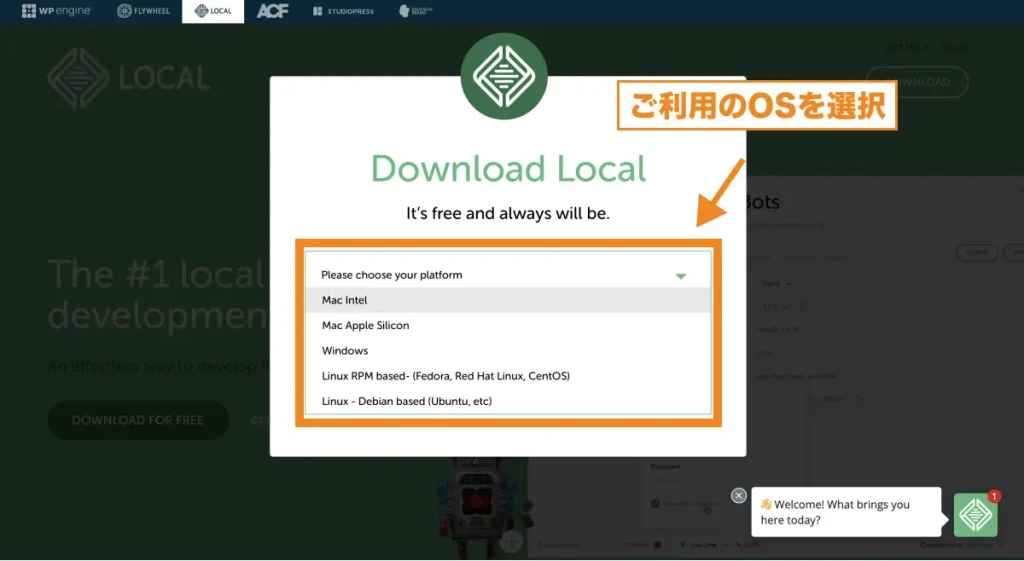Dismiss the welcome chat bubble
Screen dimensions: 1024x561
[738, 495]
